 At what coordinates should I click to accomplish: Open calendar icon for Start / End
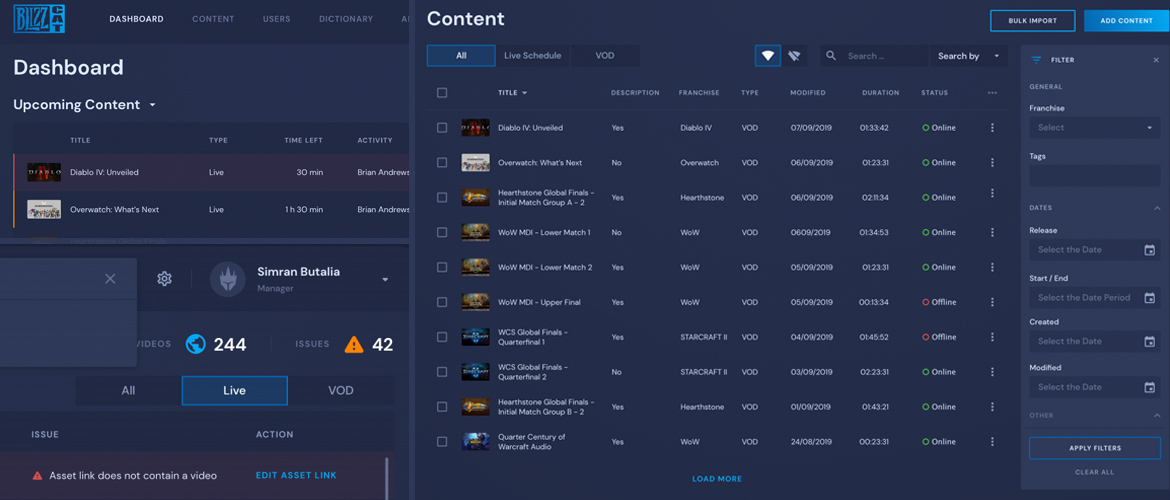pyautogui.click(x=1149, y=298)
